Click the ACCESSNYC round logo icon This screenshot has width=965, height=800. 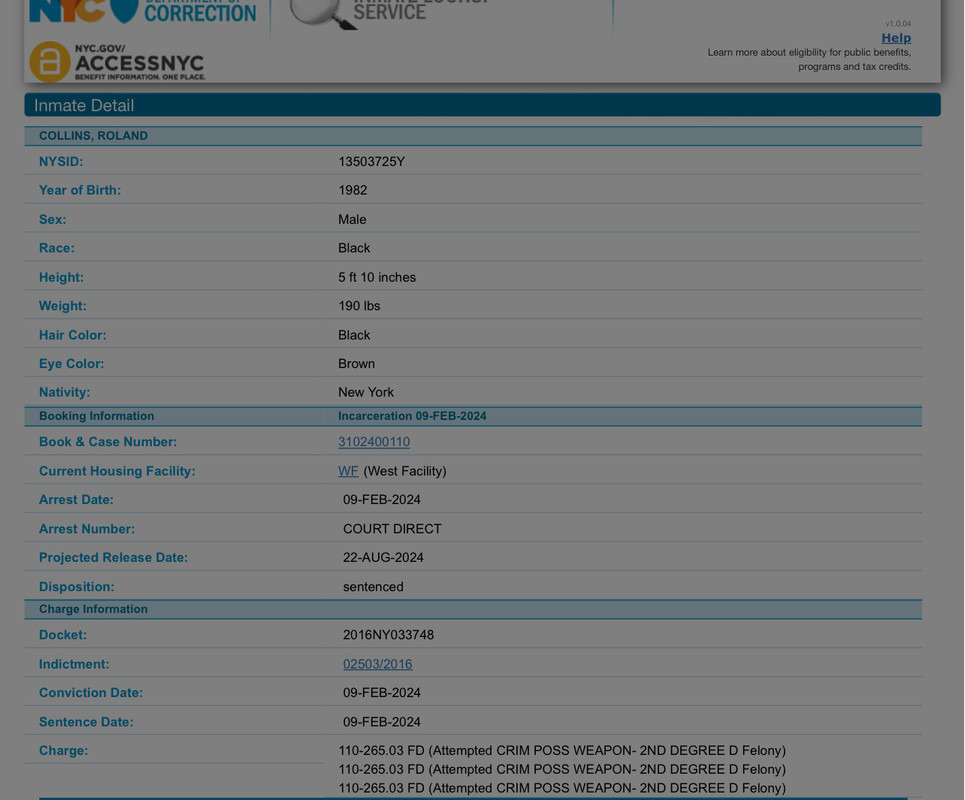click(x=50, y=62)
